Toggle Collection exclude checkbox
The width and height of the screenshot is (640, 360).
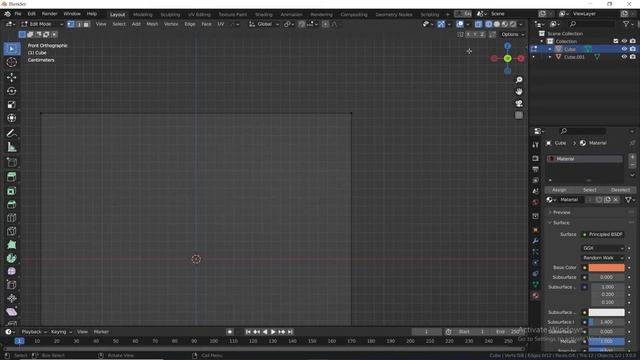click(x=616, y=41)
